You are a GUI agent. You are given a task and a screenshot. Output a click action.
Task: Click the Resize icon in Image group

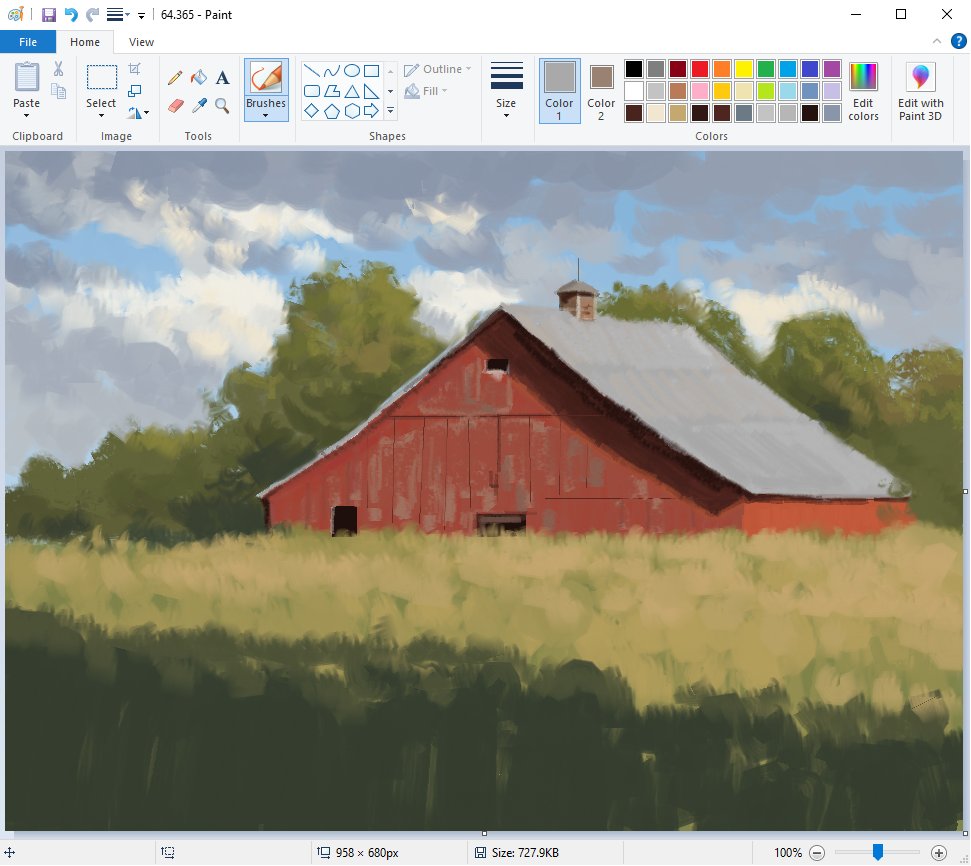(x=134, y=91)
